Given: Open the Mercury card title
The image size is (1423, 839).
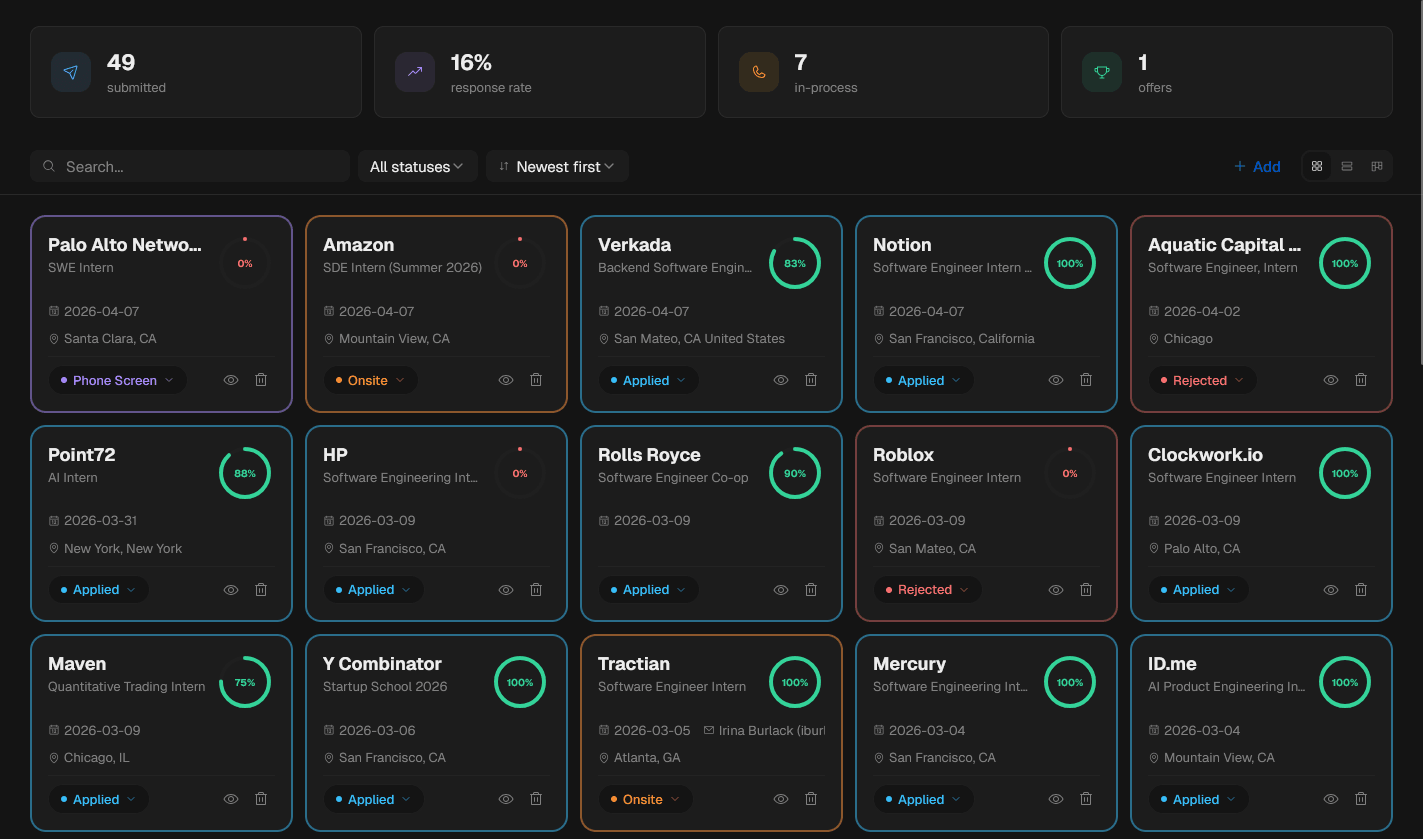Looking at the screenshot, I should pyautogui.click(x=909, y=664).
